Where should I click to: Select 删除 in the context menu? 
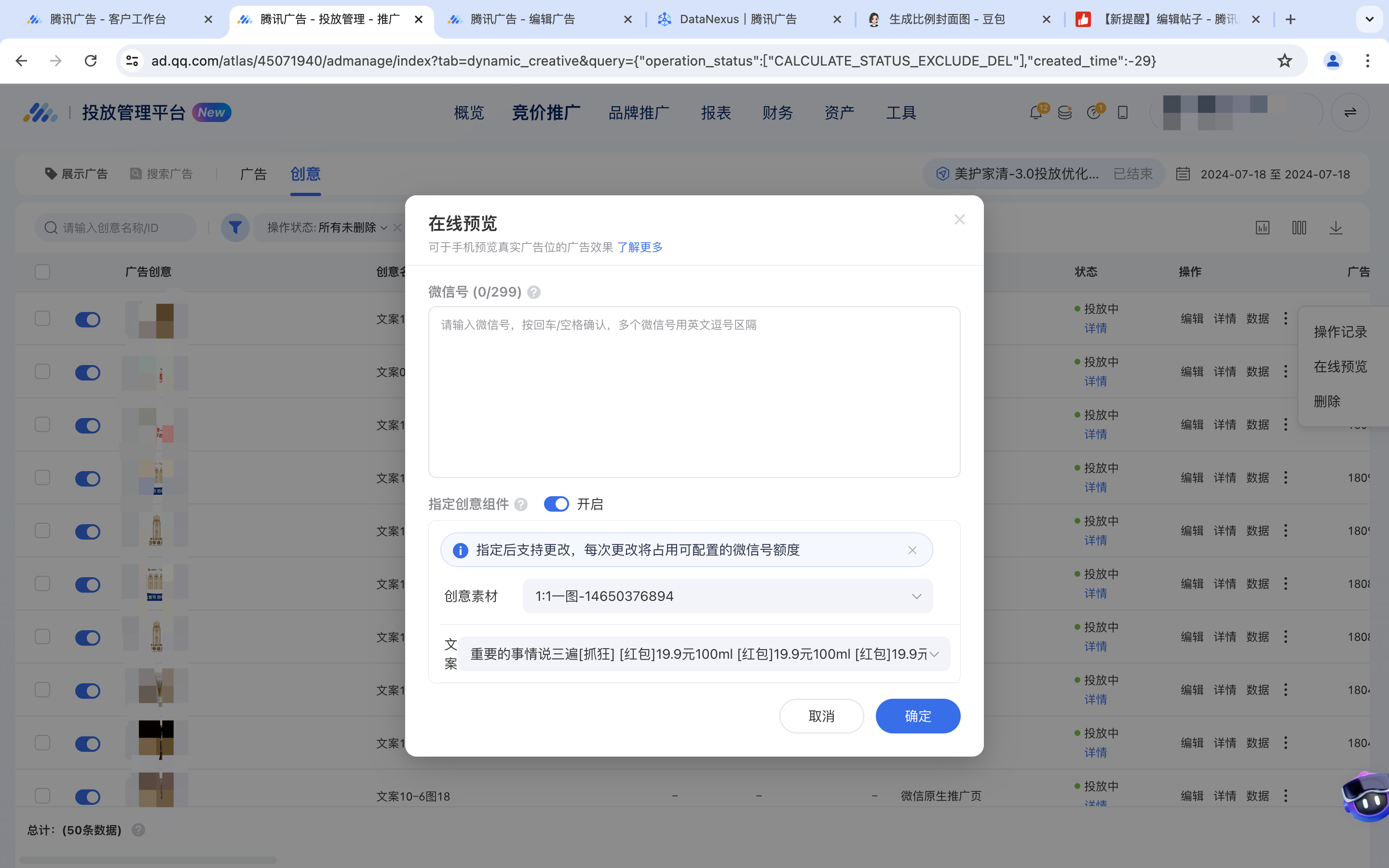1327,401
